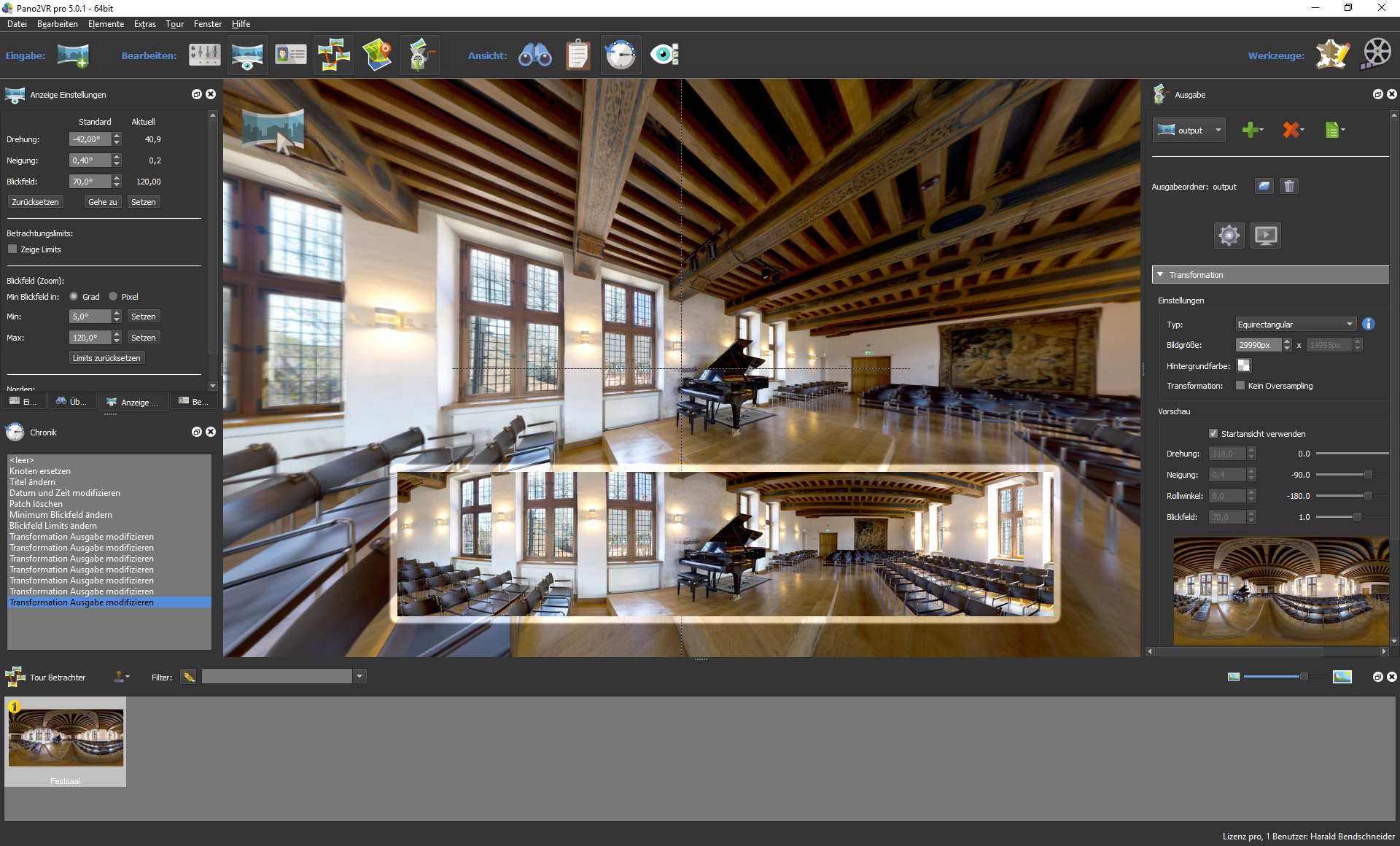Click the Zurücksetzen button
The image size is (1400, 846).
(35, 202)
